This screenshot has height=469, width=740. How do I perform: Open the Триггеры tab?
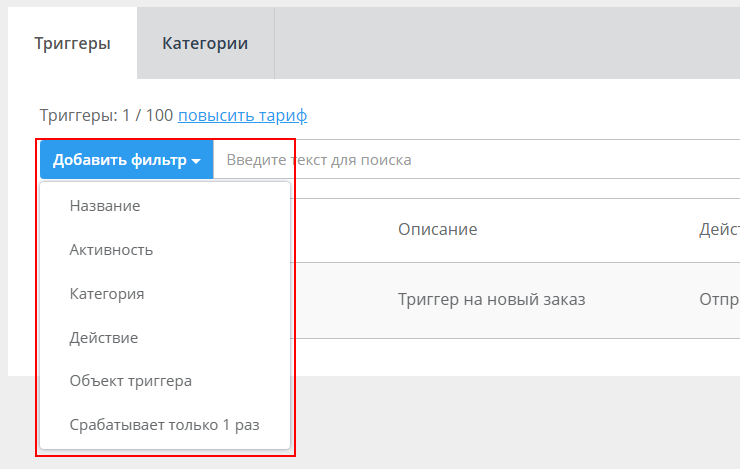coord(72,43)
